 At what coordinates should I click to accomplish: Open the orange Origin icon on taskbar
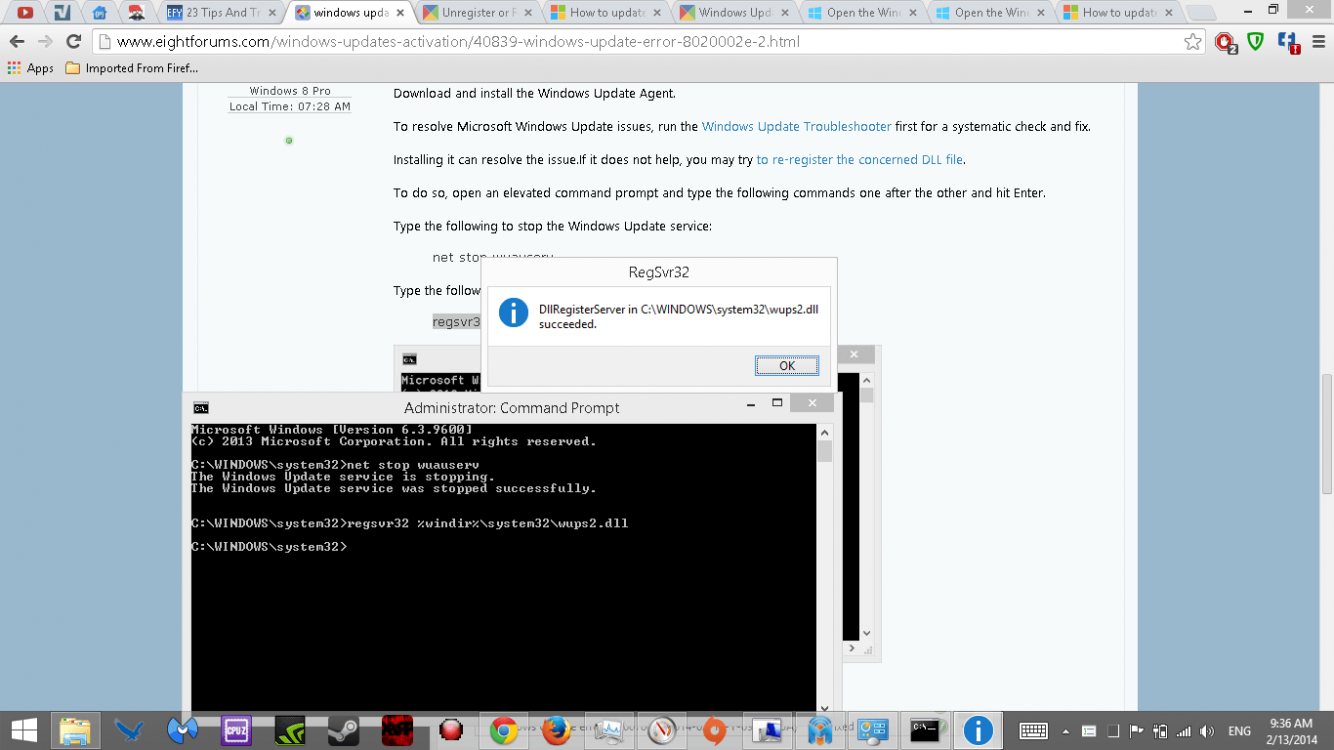715,731
